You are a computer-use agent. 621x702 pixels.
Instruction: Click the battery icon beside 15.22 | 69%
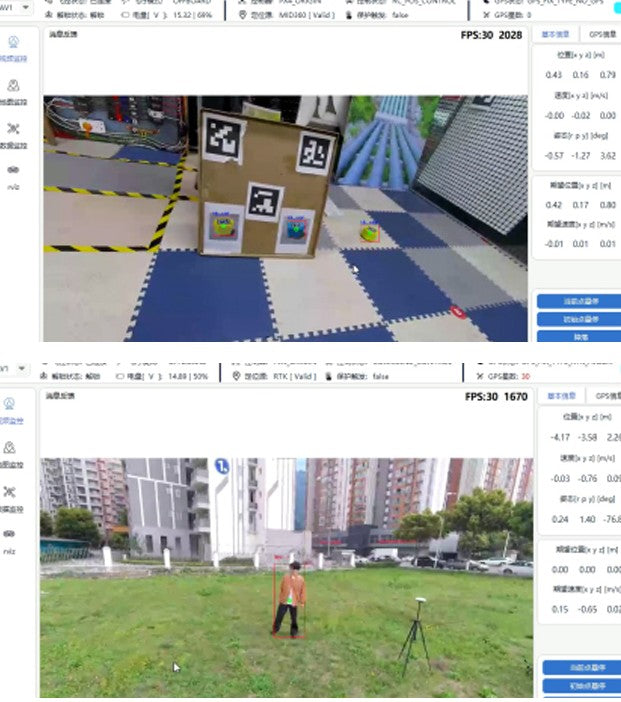(125, 15)
